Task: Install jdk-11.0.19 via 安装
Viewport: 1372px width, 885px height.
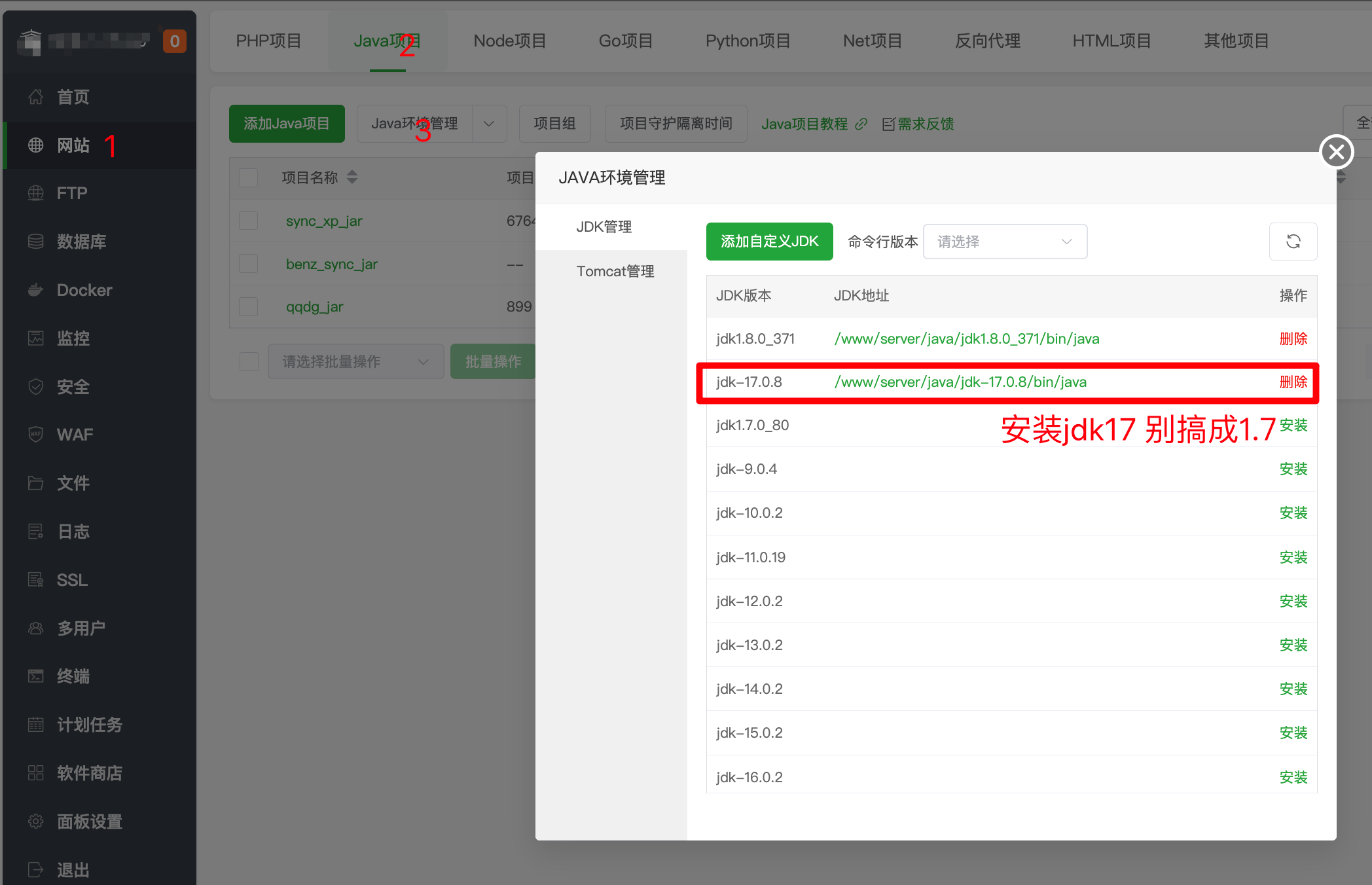Action: pos(1293,558)
